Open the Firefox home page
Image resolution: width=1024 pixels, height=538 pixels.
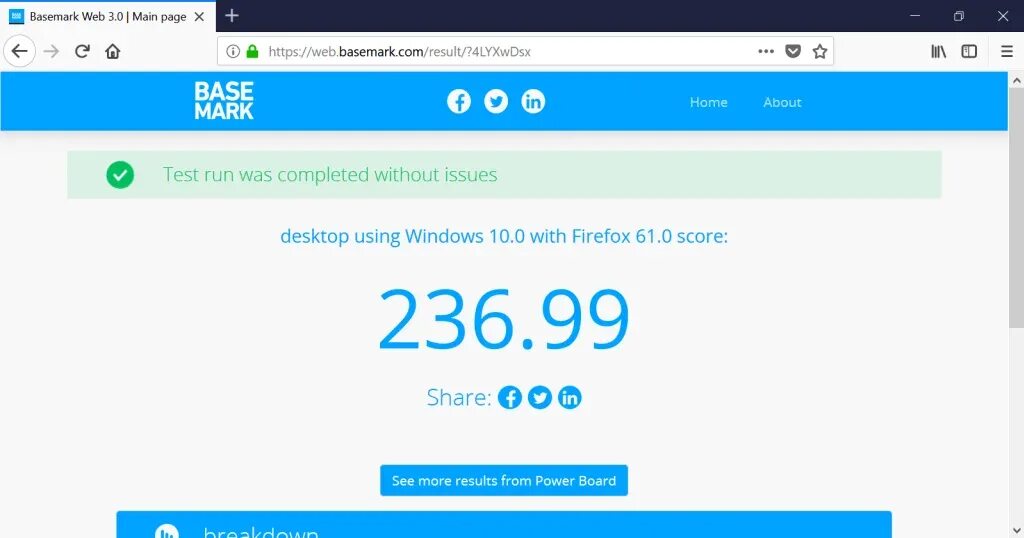(x=112, y=51)
